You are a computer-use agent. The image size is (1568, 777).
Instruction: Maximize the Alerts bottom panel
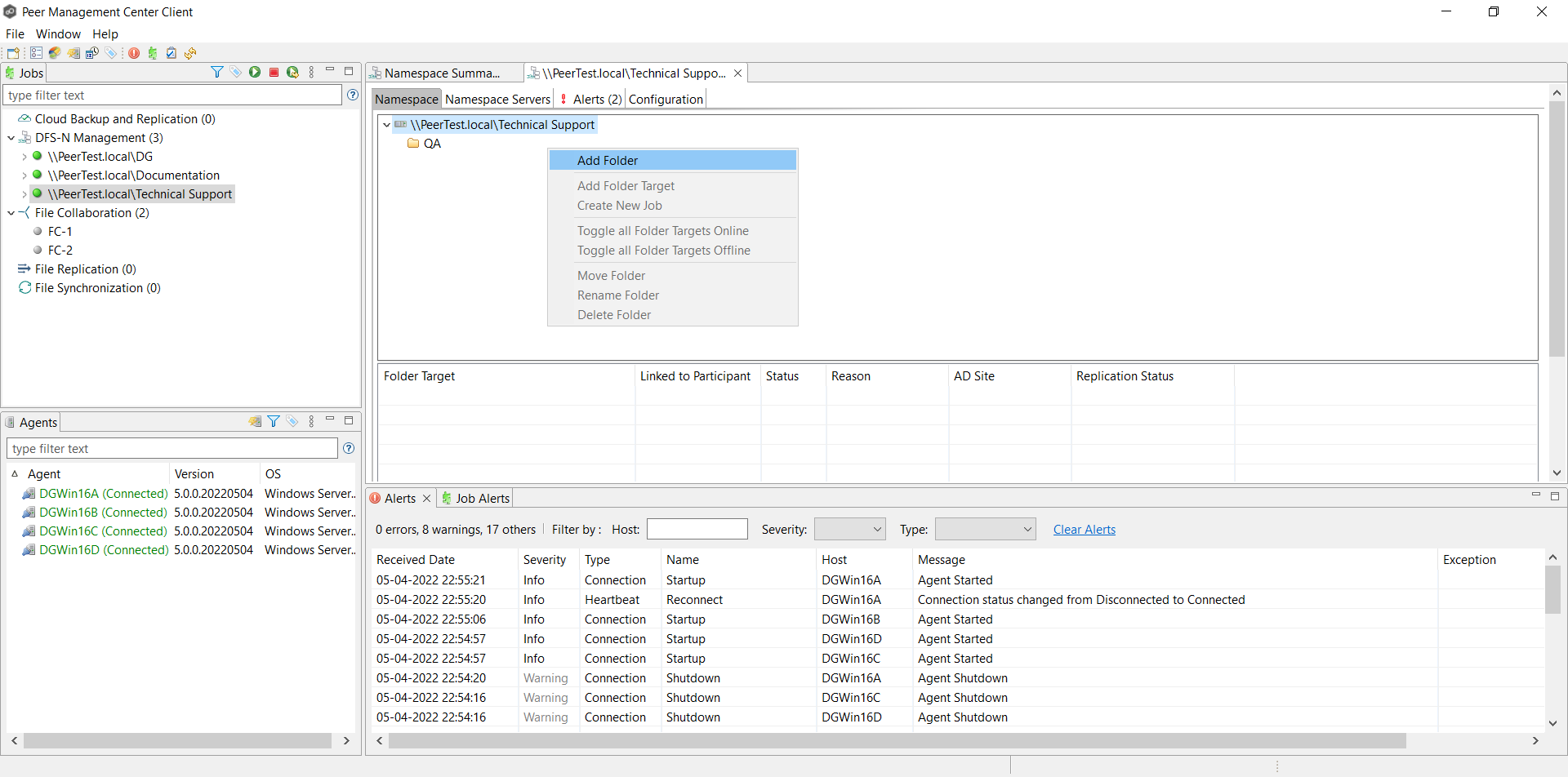coord(1555,495)
